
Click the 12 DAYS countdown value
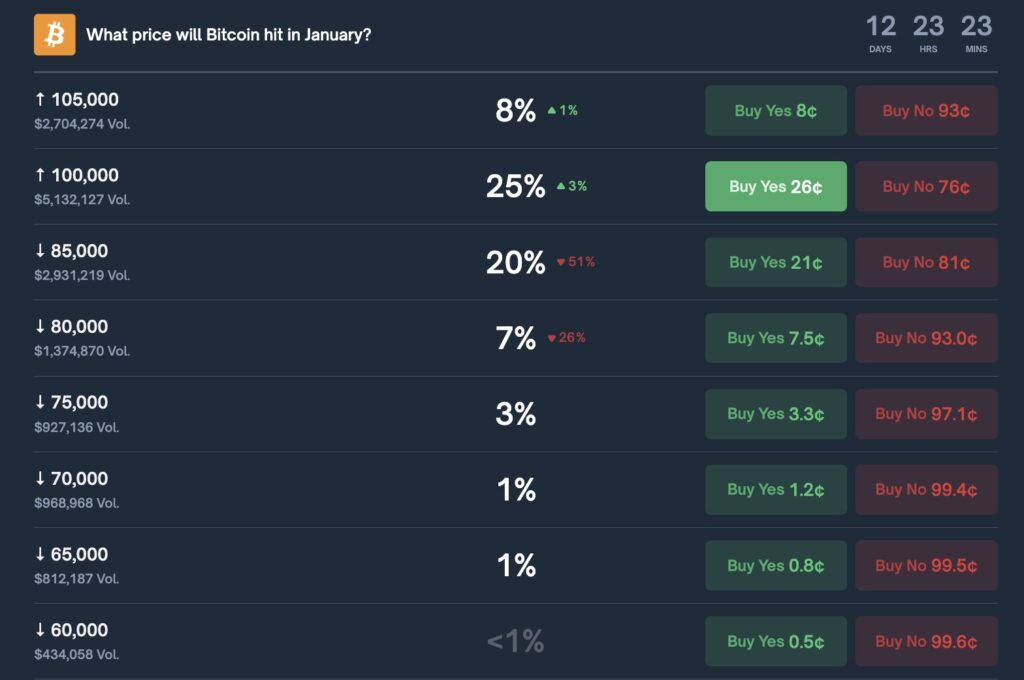(880, 27)
